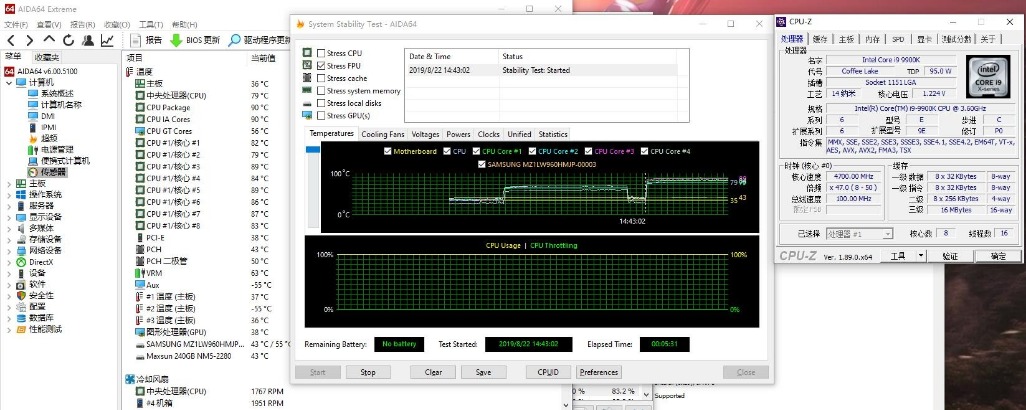Open CPU-Z 内存 memory tab
Screen dimensions: 1026x410
pos(872,39)
